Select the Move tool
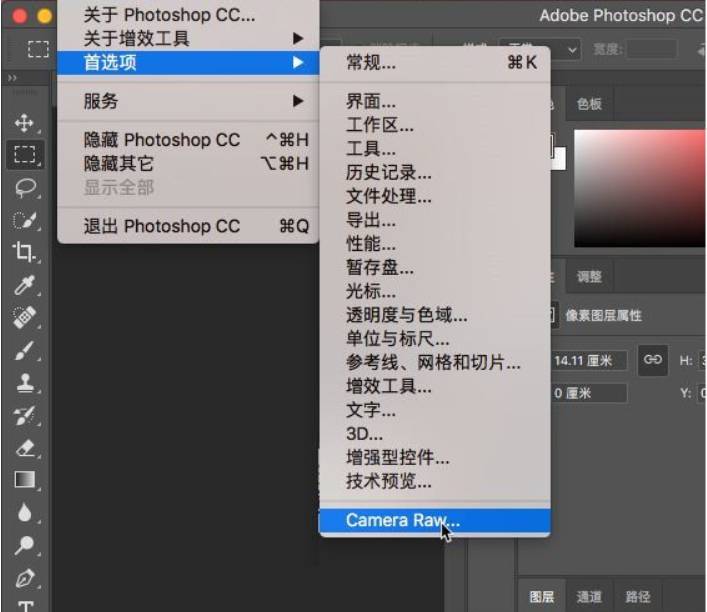Screen dimensions: 707x612 pos(24,123)
